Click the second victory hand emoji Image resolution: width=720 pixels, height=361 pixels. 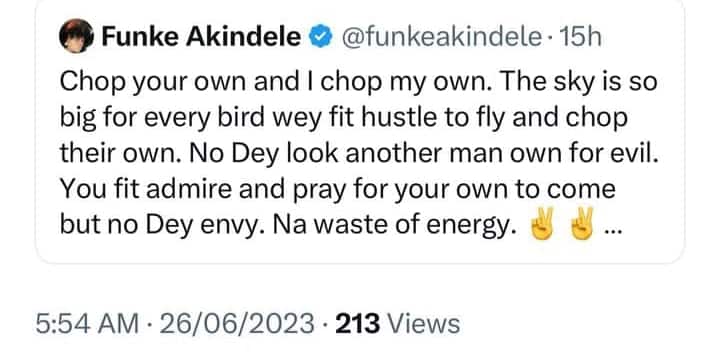coord(582,224)
